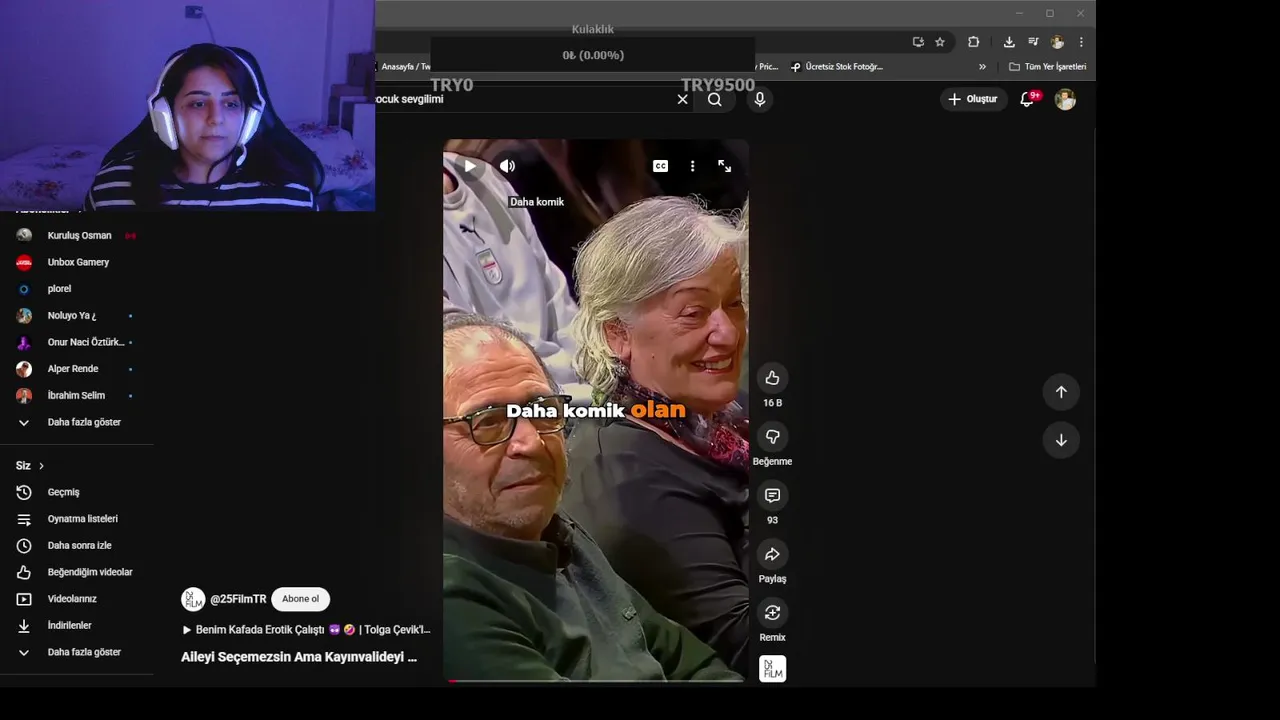
Task: Click the YouTube search magnifier button
Action: pyautogui.click(x=714, y=99)
